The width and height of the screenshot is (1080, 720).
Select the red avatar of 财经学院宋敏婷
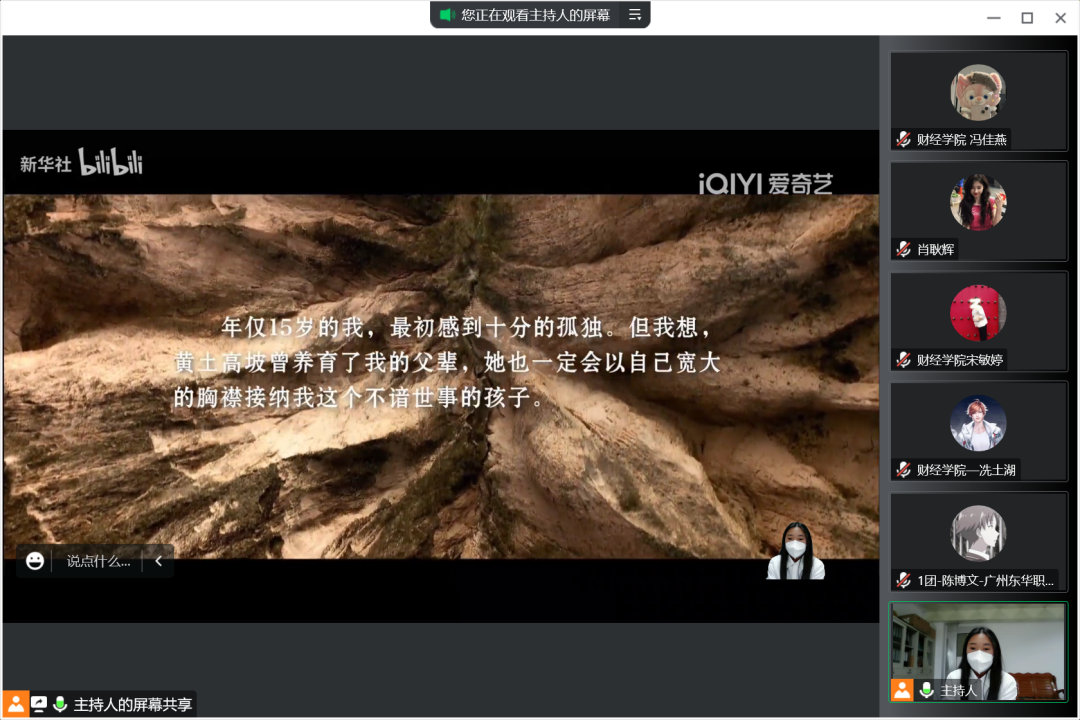[x=978, y=313]
